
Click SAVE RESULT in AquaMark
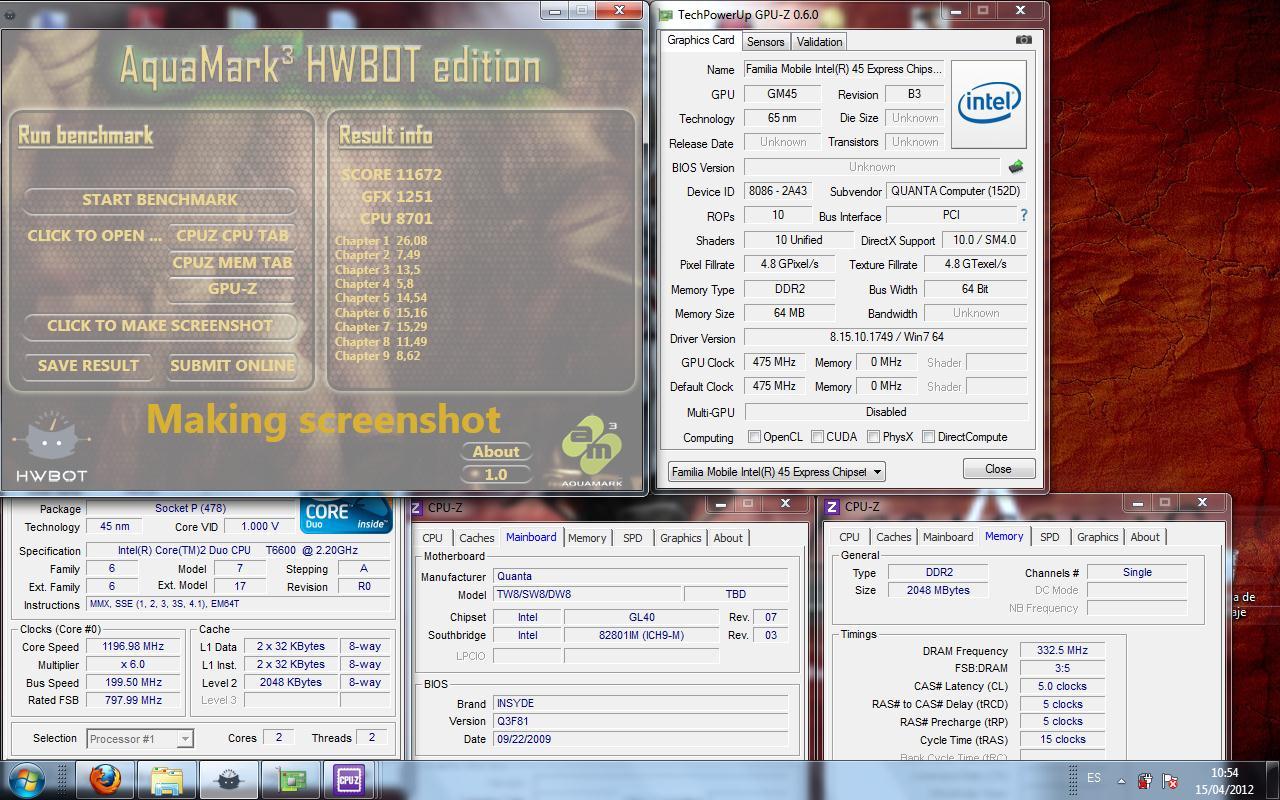(x=88, y=366)
